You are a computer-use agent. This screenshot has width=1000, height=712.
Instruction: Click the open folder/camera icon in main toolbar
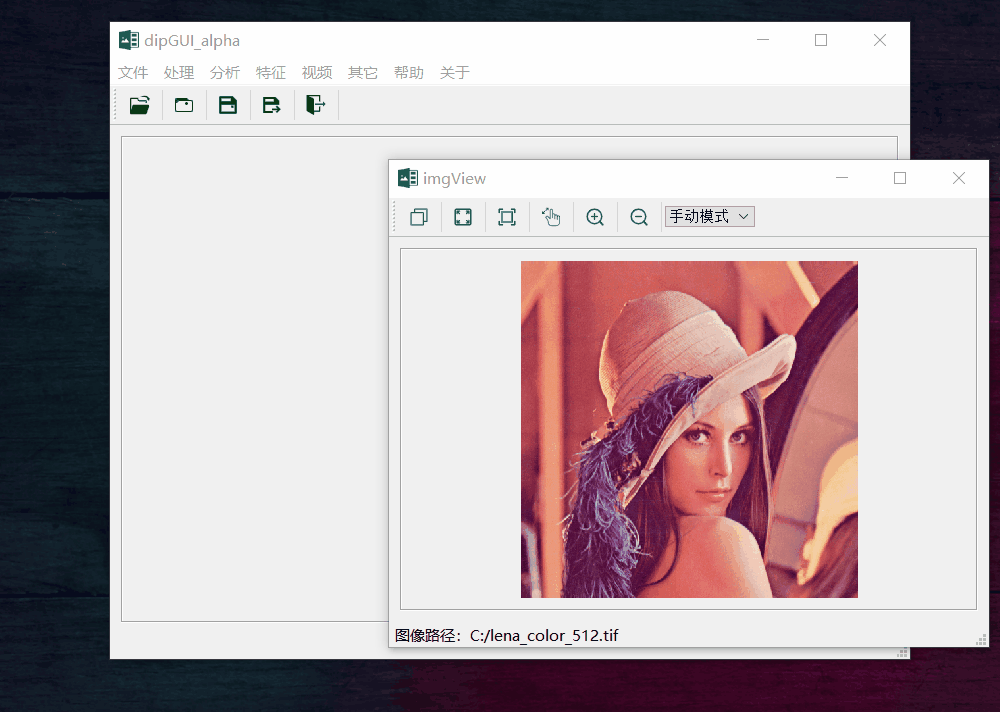pyautogui.click(x=184, y=105)
